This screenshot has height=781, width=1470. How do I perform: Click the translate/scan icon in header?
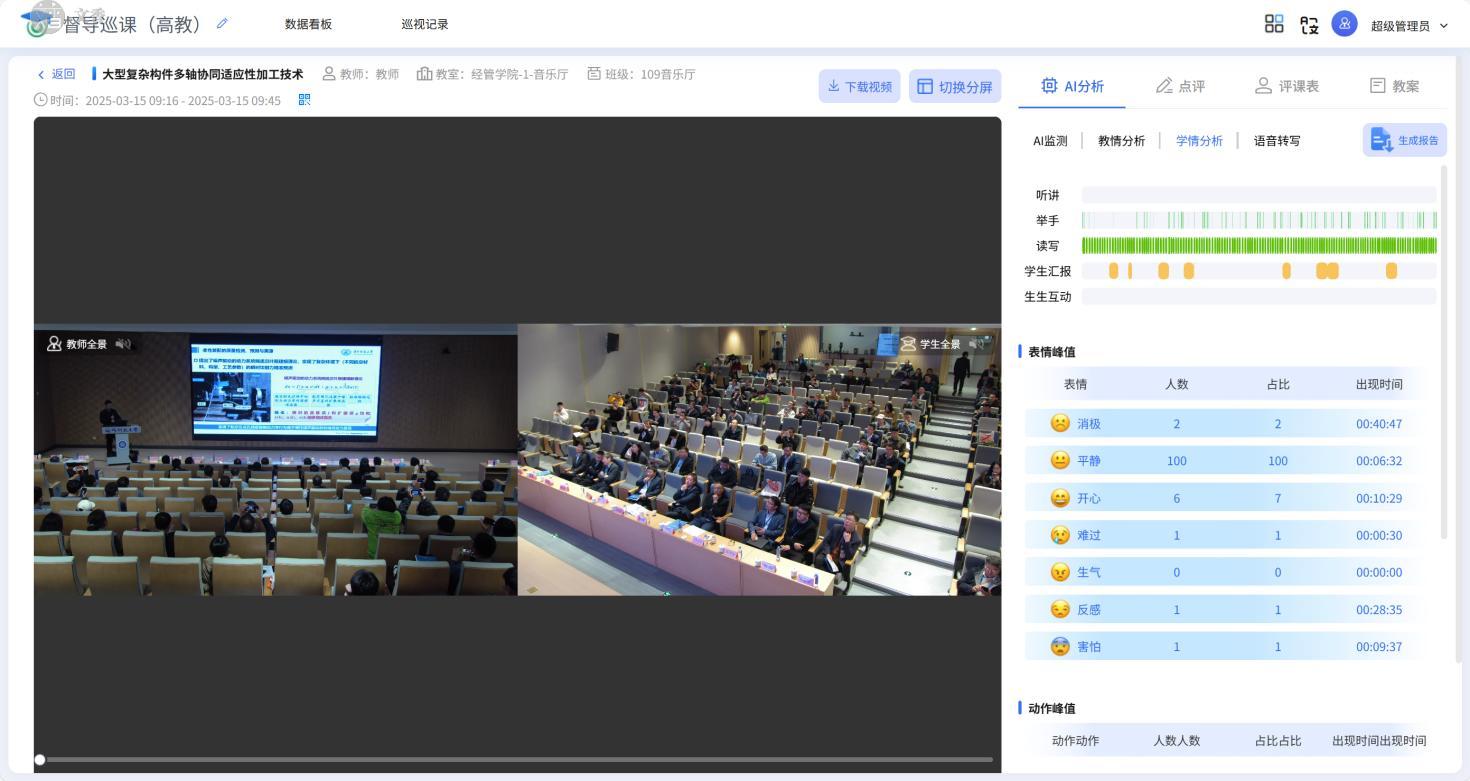pos(1309,25)
